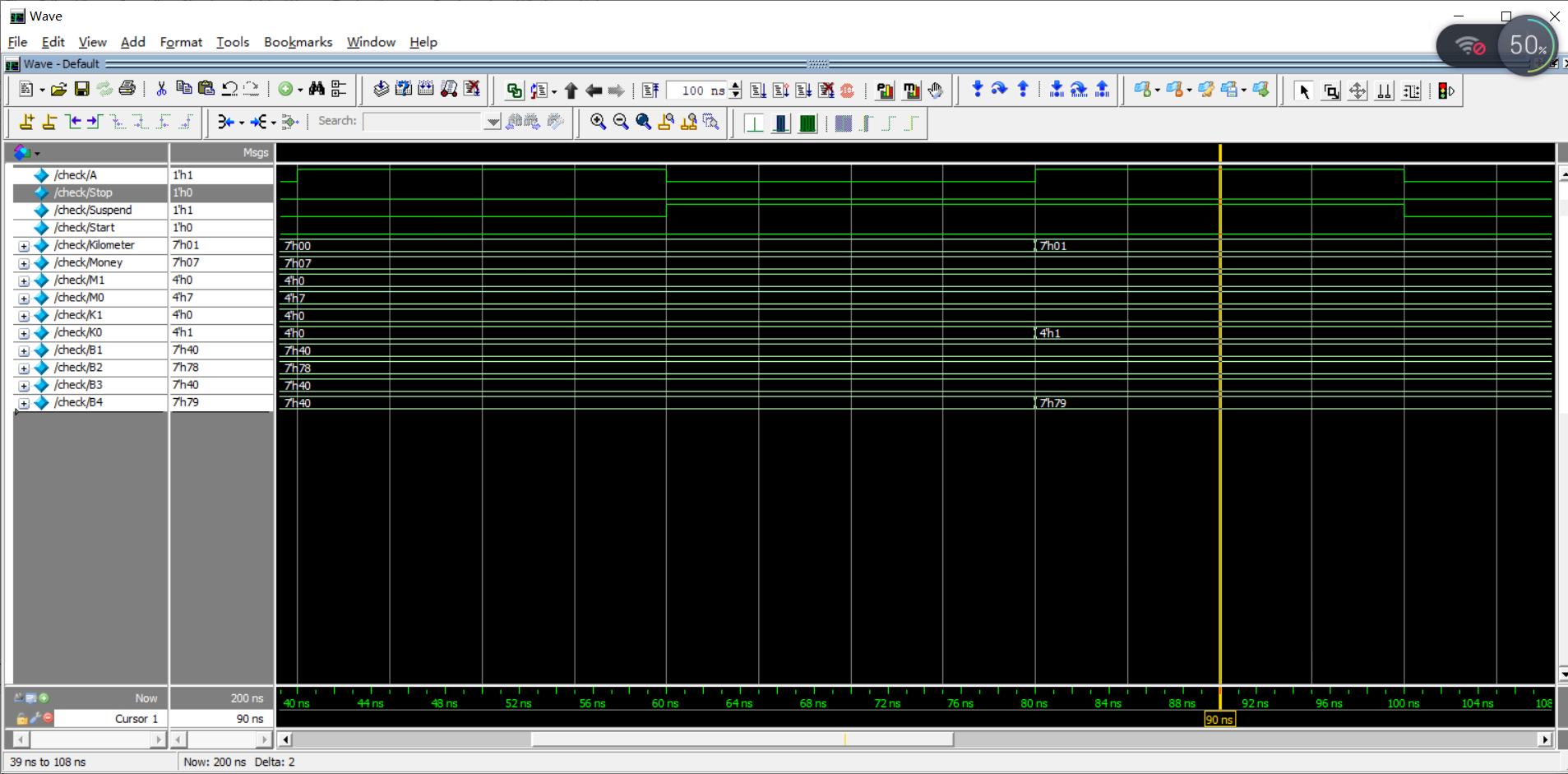Open the signal pane header dropdown

pyautogui.click(x=37, y=153)
